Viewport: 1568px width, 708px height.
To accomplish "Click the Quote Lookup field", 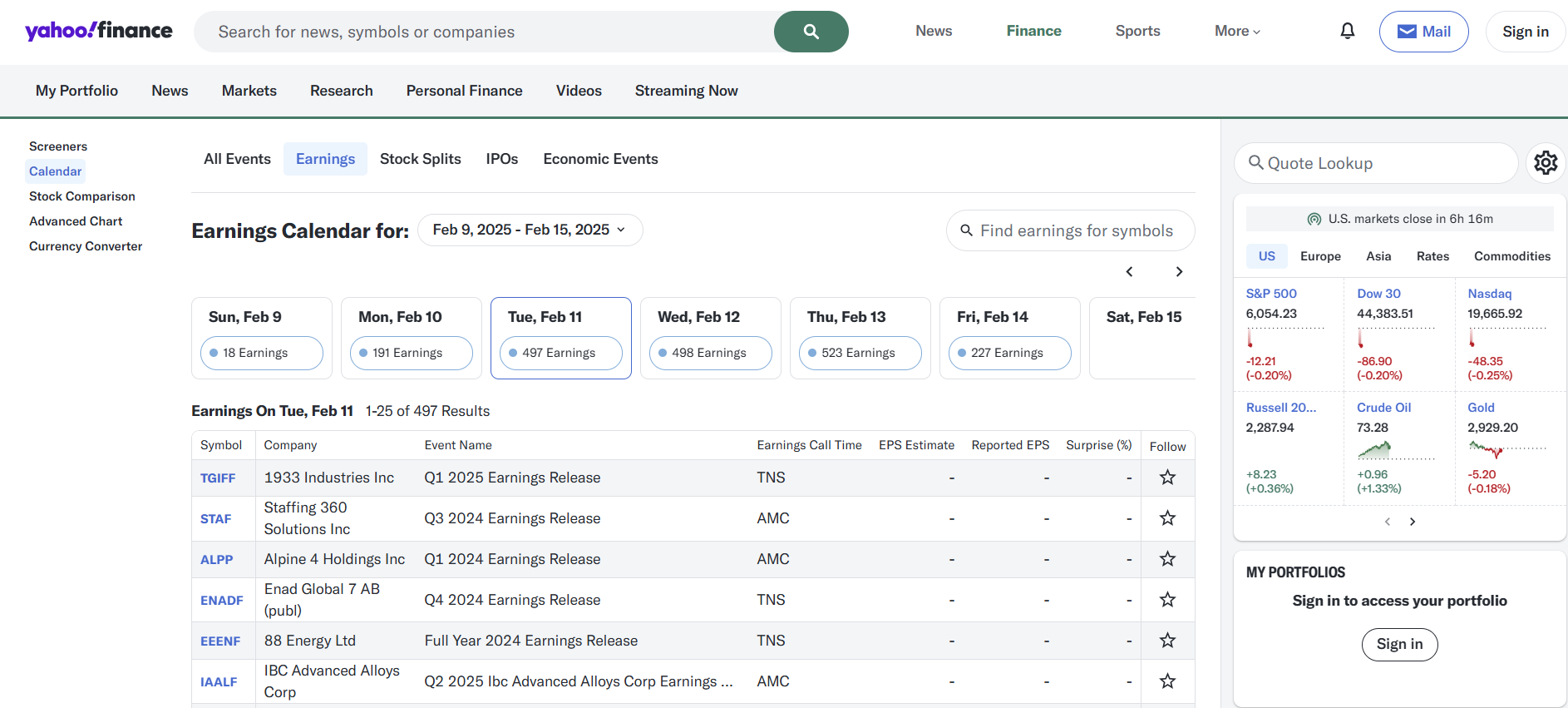I will pyautogui.click(x=1376, y=163).
